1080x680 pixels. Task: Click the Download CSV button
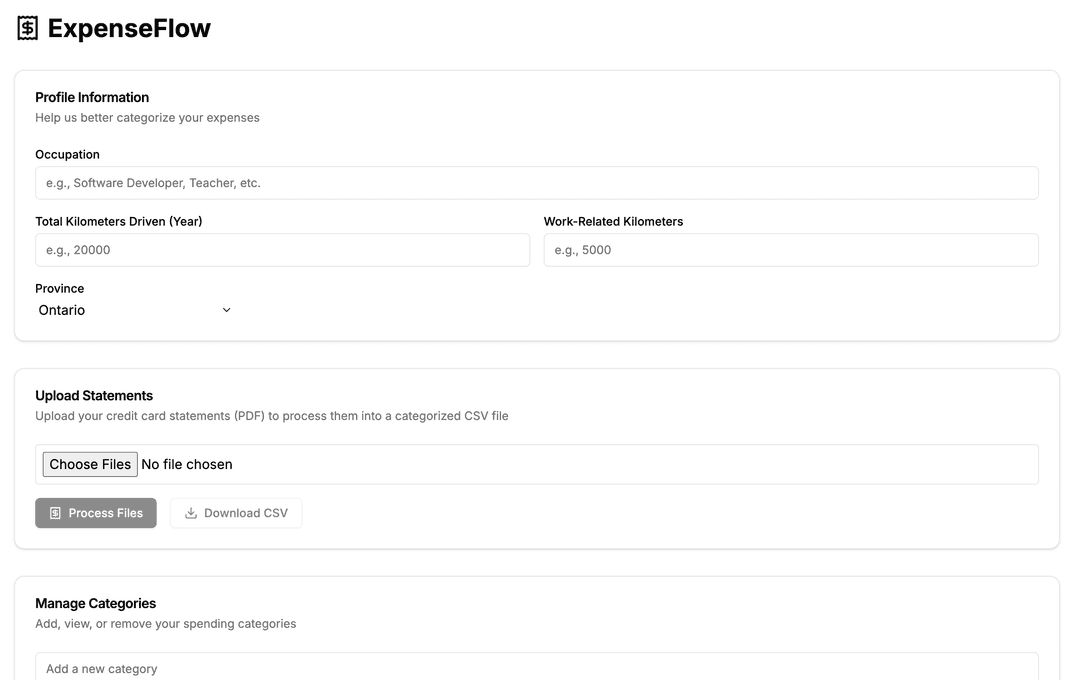236,513
